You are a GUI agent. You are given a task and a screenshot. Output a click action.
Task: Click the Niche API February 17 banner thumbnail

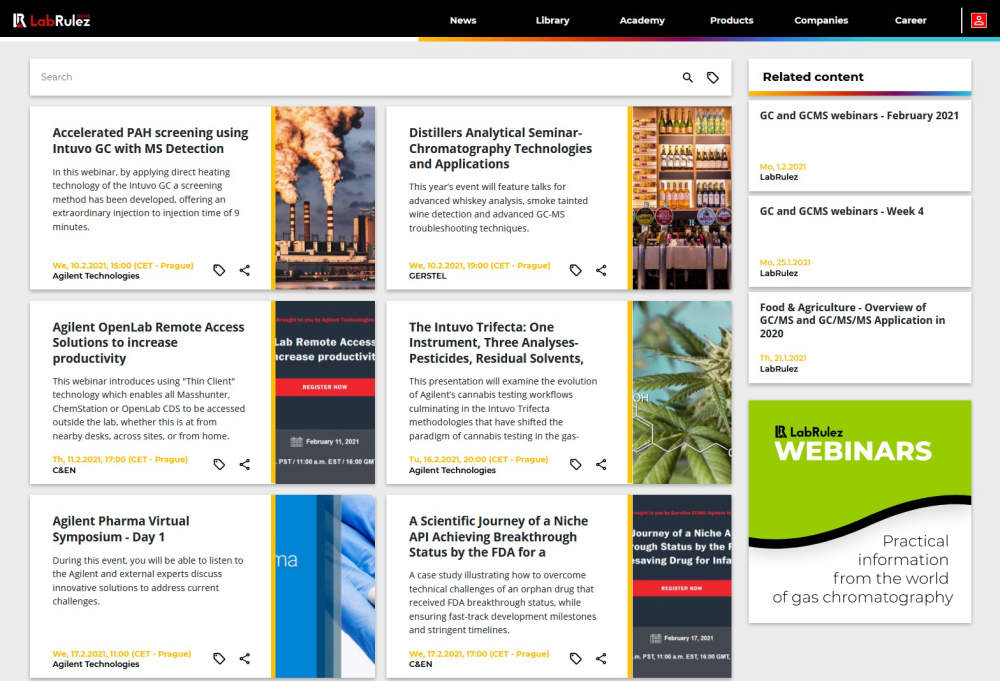(682, 586)
